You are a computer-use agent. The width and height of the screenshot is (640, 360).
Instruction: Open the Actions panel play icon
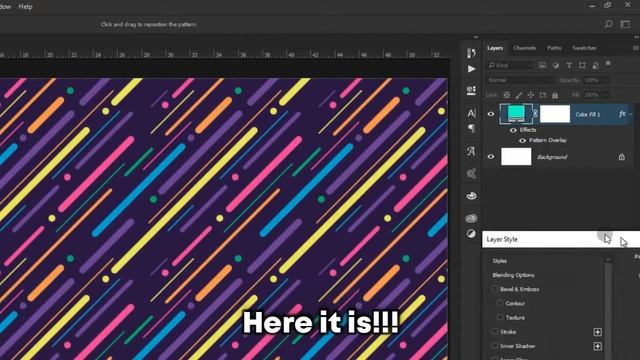tap(471, 69)
